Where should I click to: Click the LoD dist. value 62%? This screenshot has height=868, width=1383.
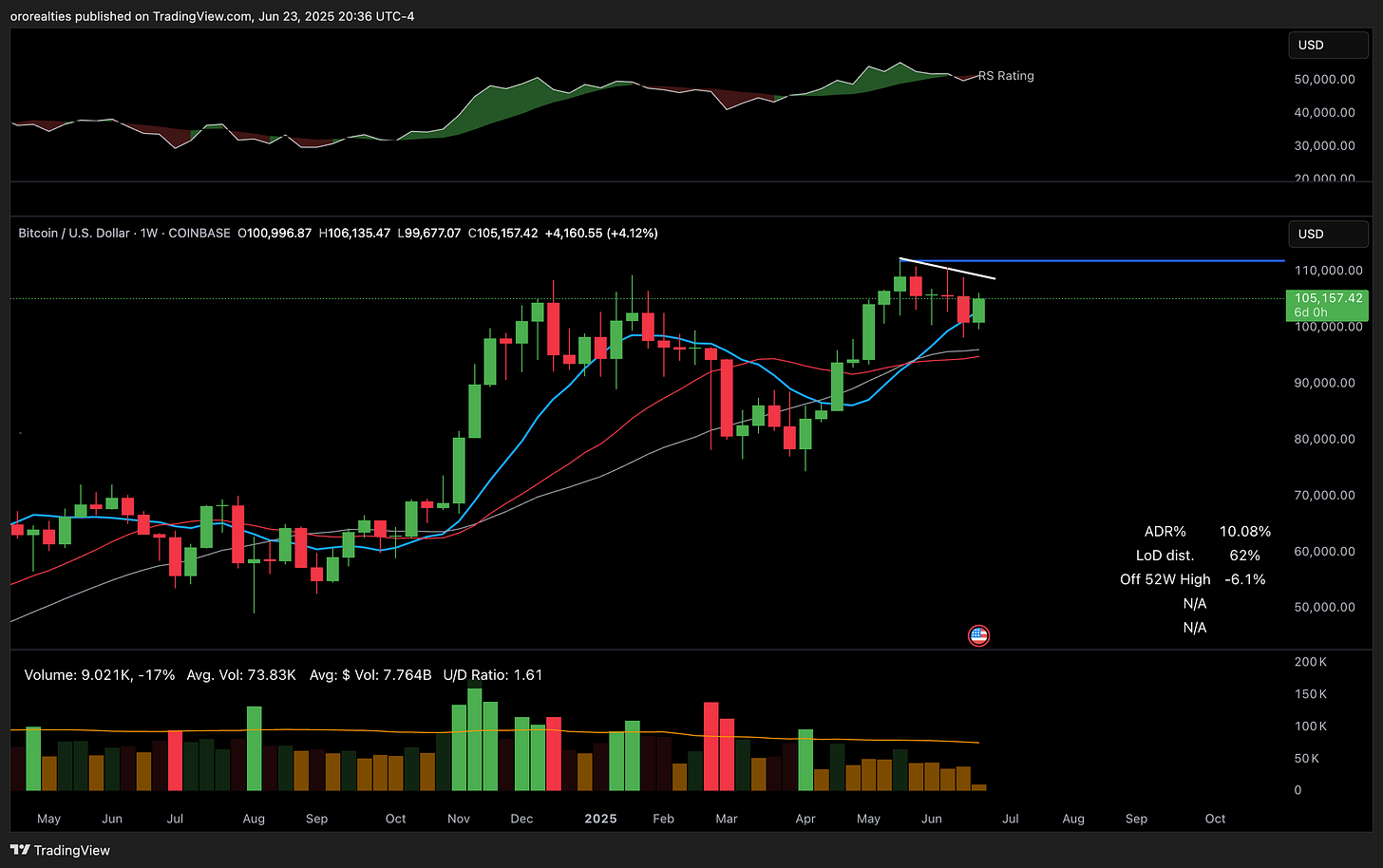pos(1245,556)
